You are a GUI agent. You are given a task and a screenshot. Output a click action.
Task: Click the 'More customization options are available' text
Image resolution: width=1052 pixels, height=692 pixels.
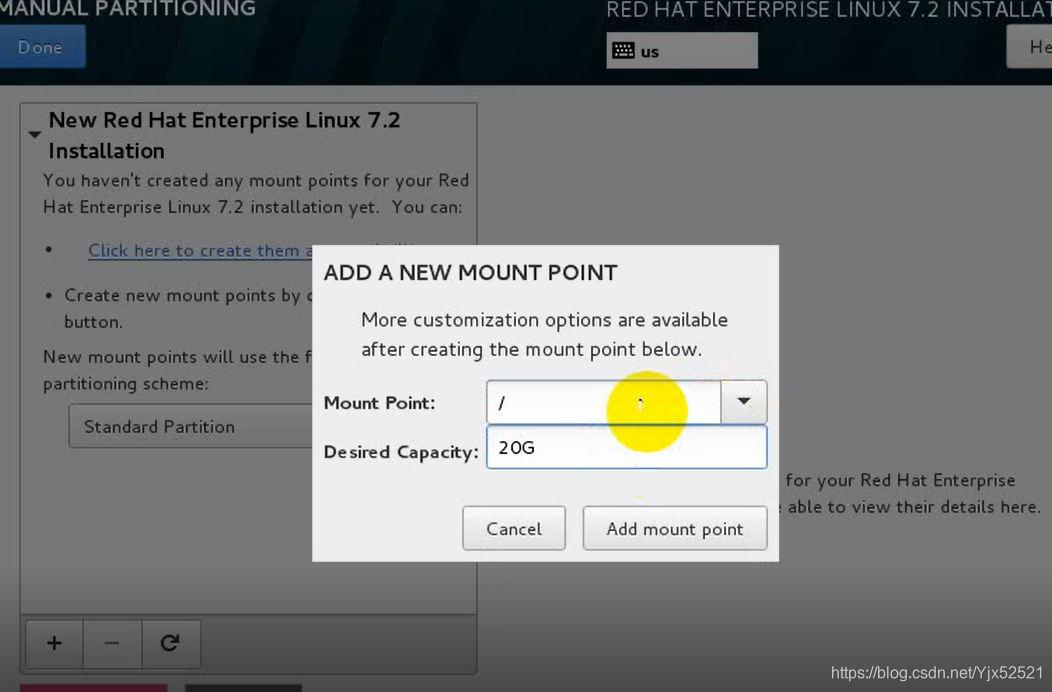point(544,320)
